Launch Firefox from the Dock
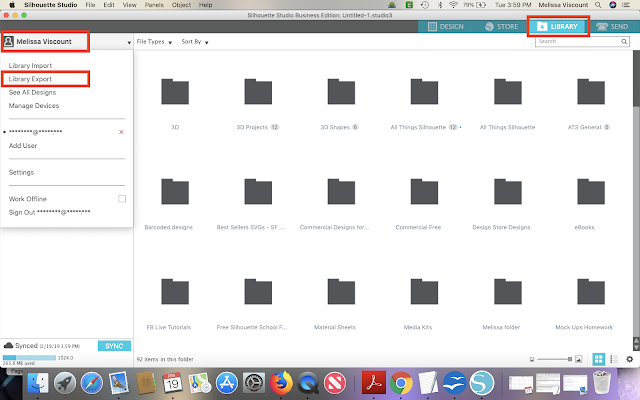Viewport: 640px width, 400px height. click(281, 383)
